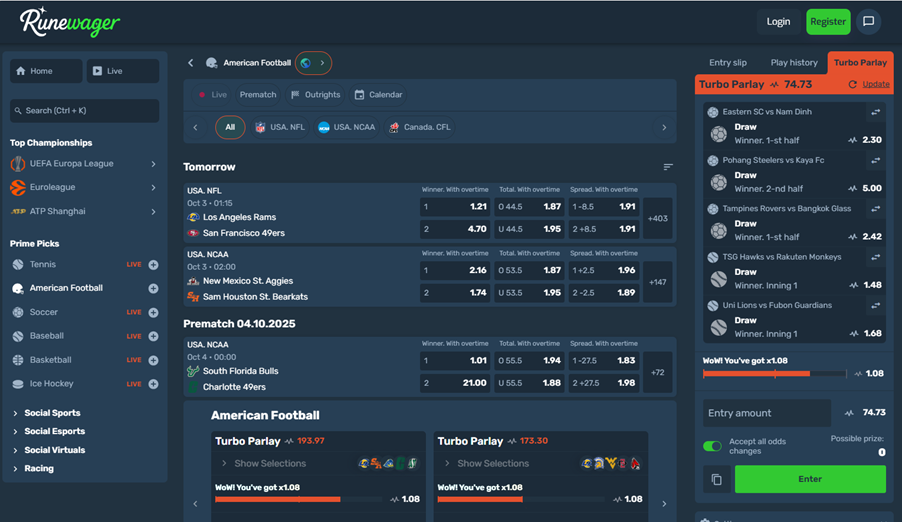This screenshot has height=522, width=902.
Task: Open the globe region selector
Action: (x=314, y=63)
